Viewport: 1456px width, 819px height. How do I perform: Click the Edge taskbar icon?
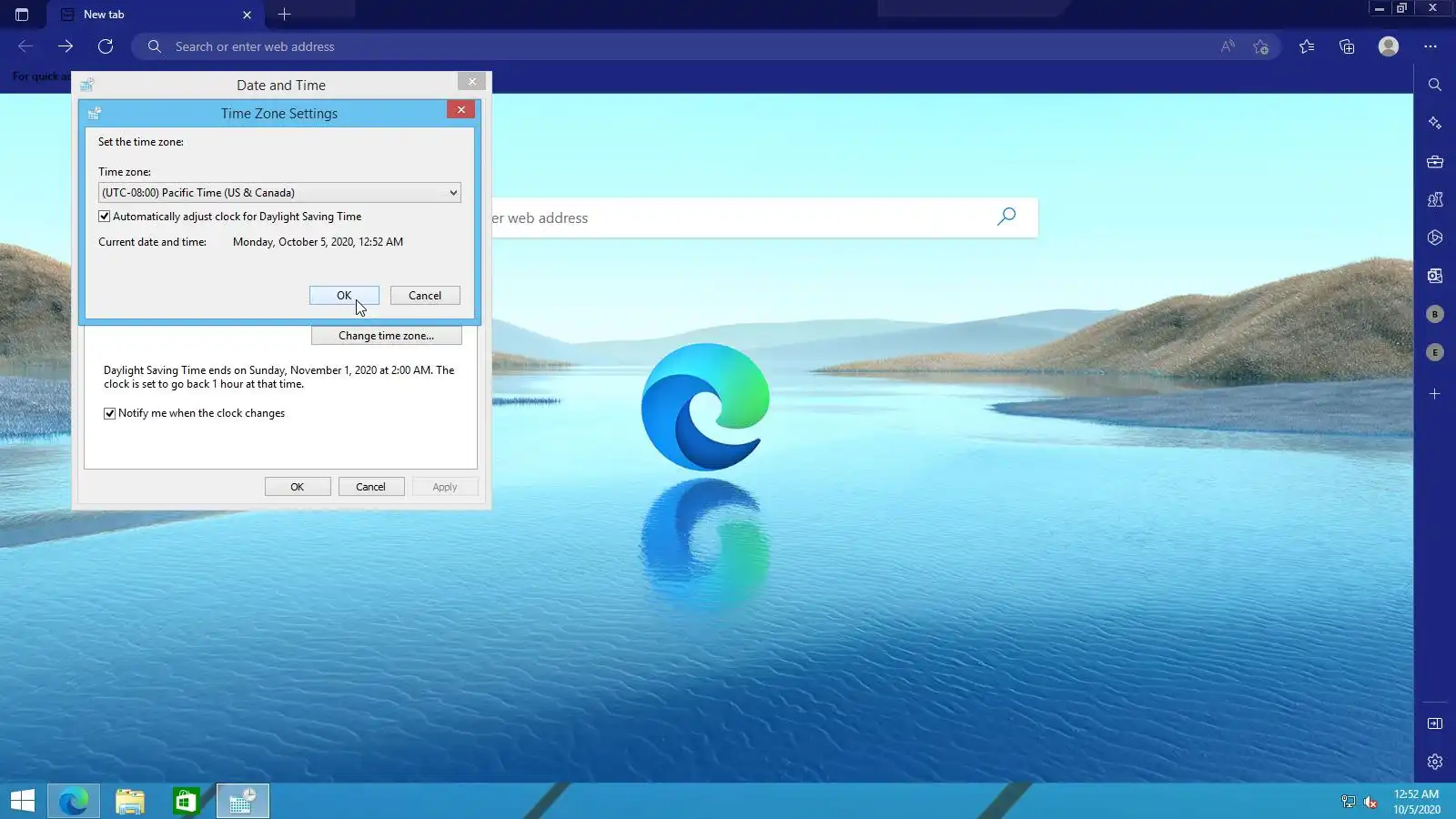click(x=74, y=801)
